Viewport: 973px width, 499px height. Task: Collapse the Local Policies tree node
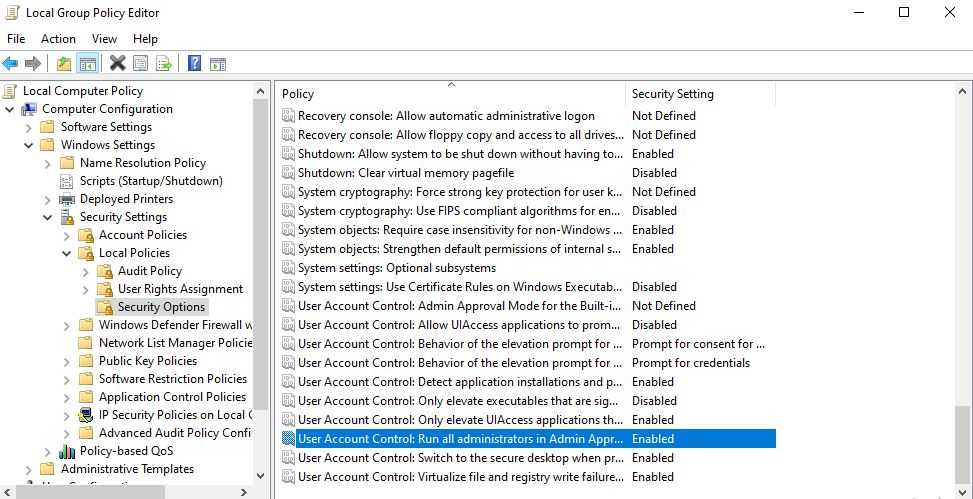(x=66, y=253)
